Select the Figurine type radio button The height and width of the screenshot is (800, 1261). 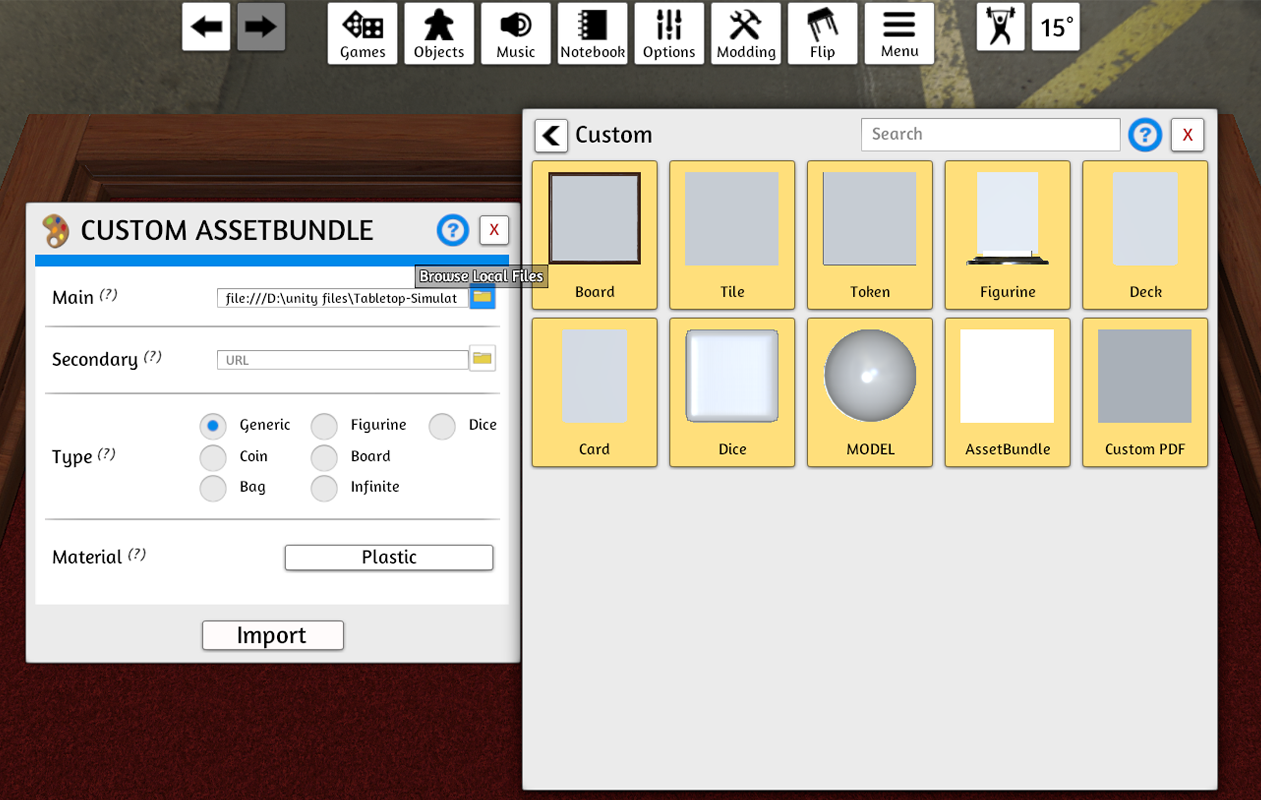coord(324,426)
